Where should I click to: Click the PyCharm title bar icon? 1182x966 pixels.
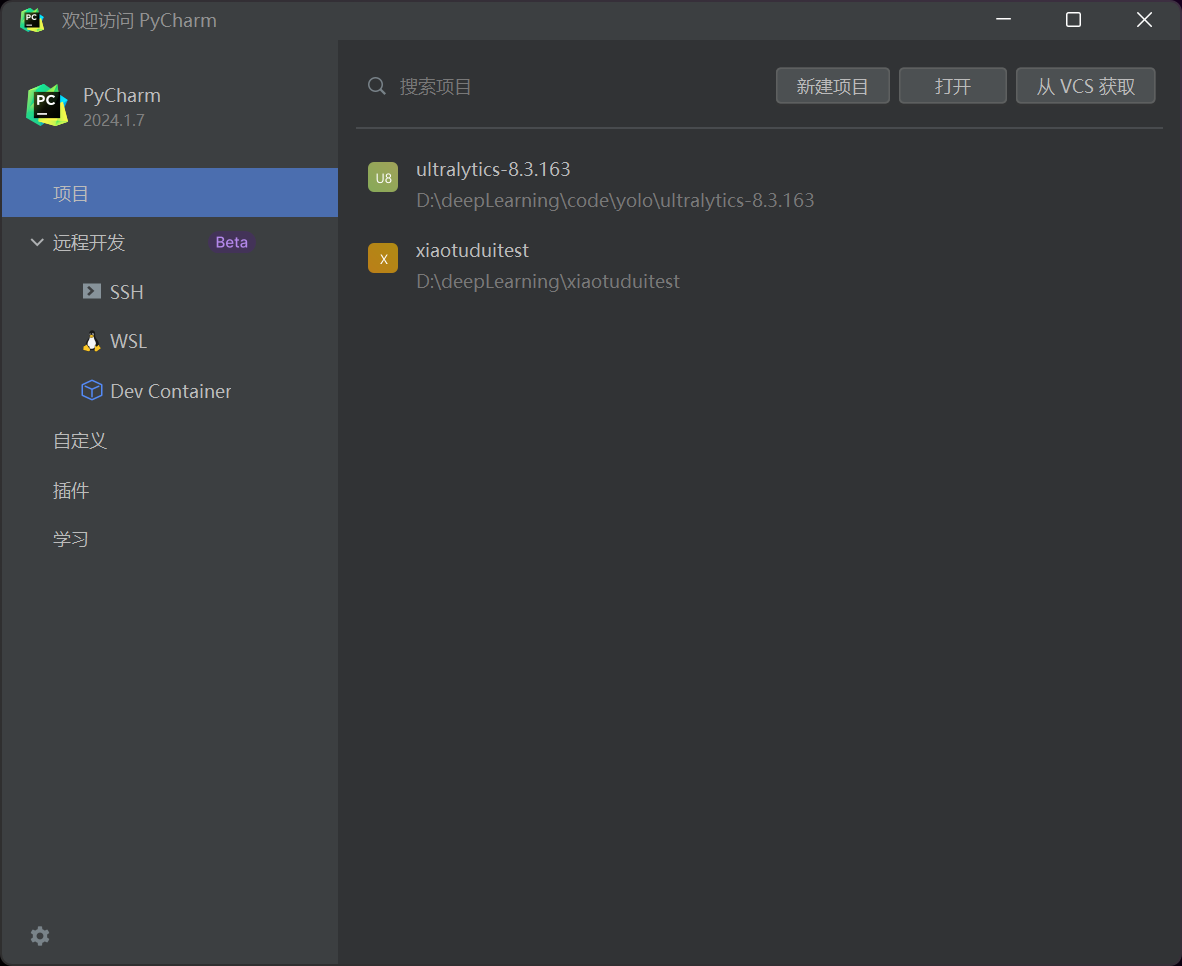pos(32,20)
